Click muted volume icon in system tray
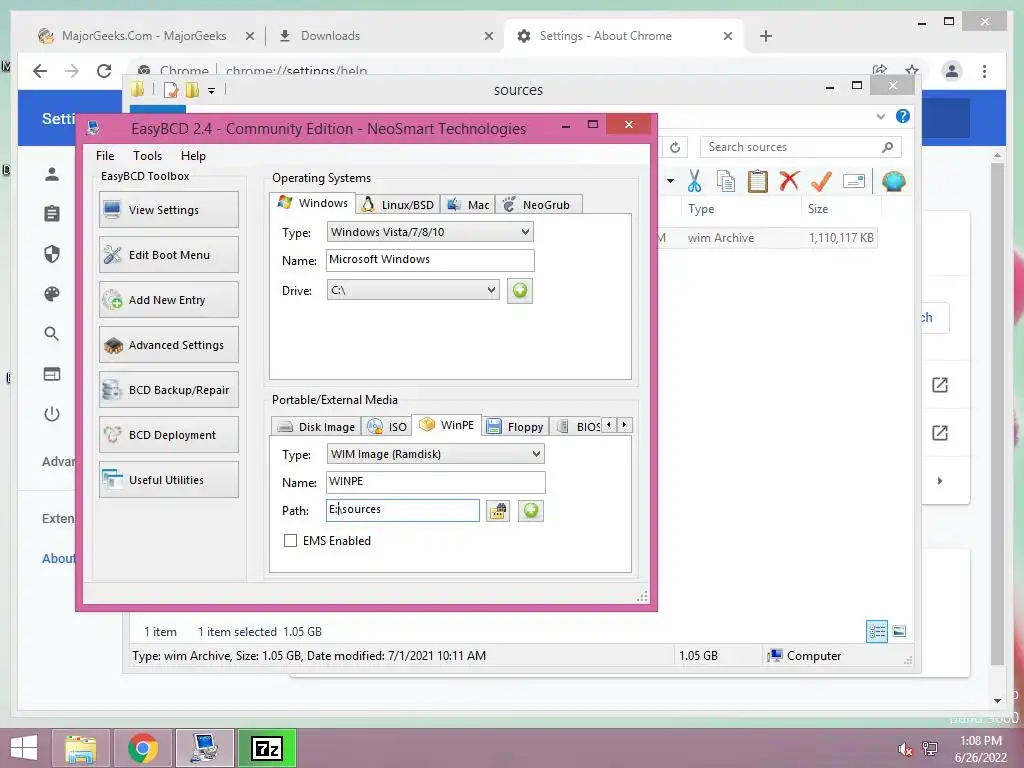This screenshot has height=768, width=1024. [x=905, y=749]
